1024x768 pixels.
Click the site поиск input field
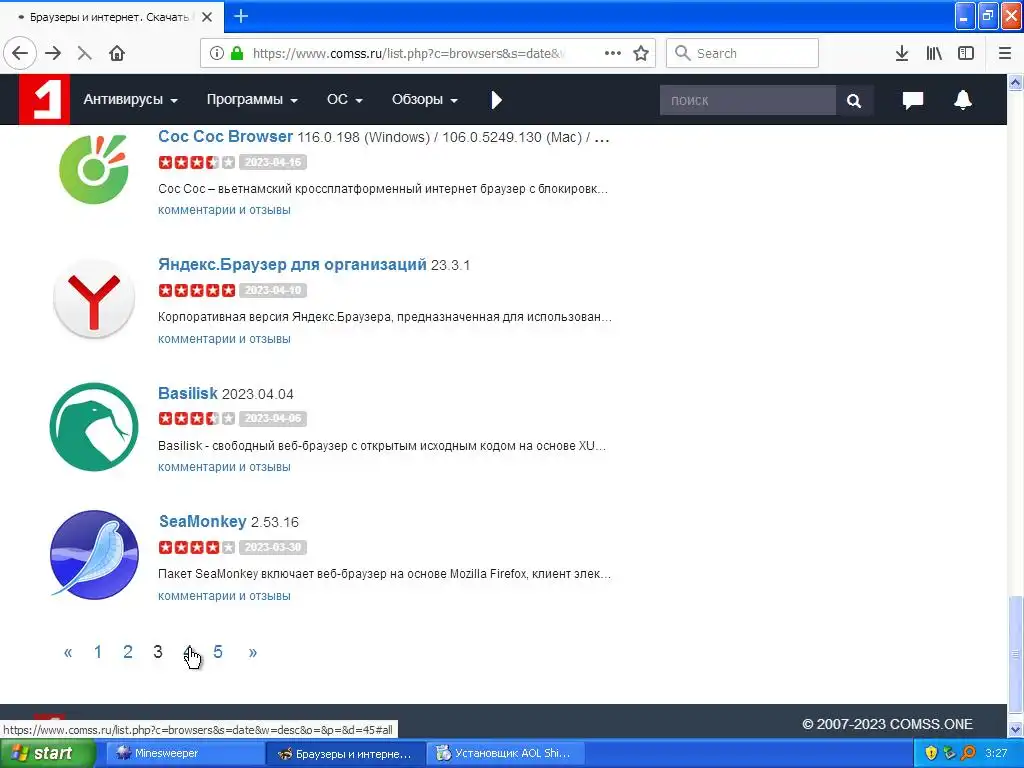(748, 100)
